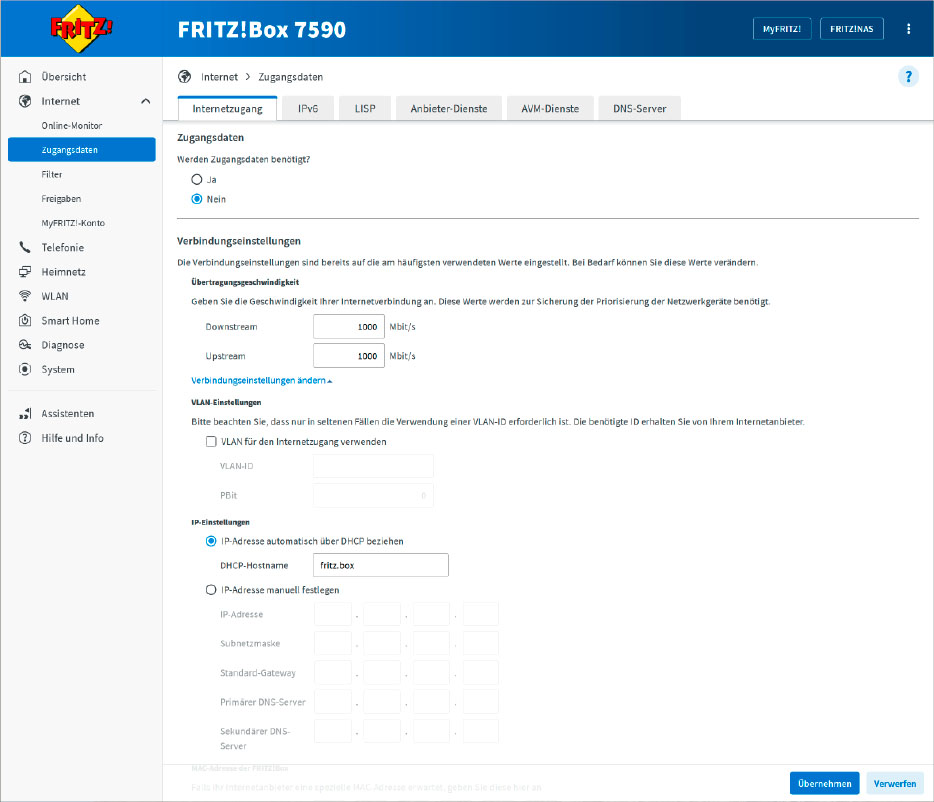
Task: Click the Upstream speed field
Action: click(349, 356)
